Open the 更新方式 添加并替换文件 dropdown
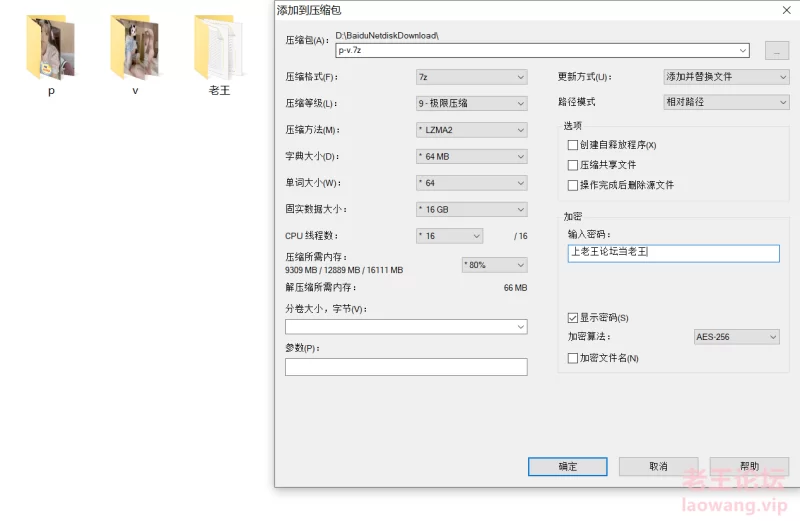The height and width of the screenshot is (521, 800). click(726, 77)
